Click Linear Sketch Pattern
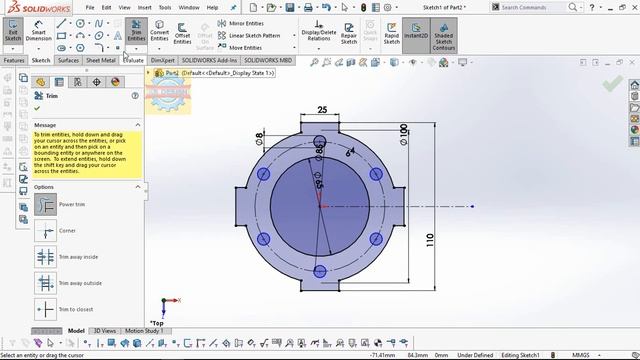This screenshot has height=360, width=640. (x=249, y=36)
